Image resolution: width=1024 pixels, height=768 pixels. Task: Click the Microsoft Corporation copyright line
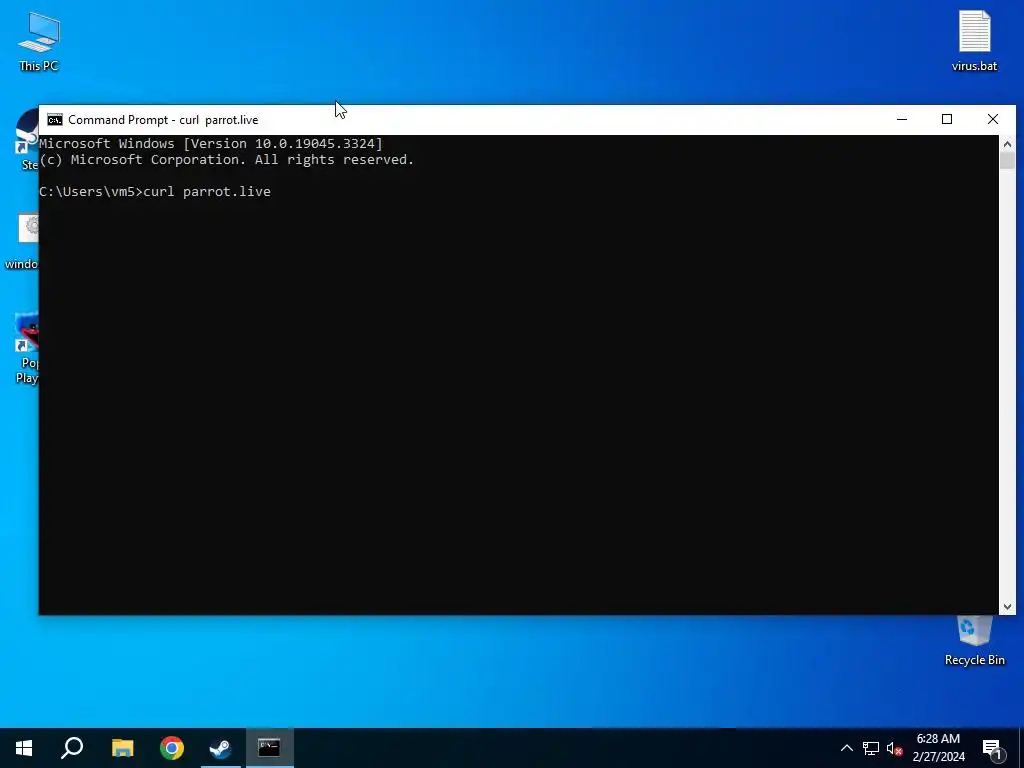[x=227, y=160]
